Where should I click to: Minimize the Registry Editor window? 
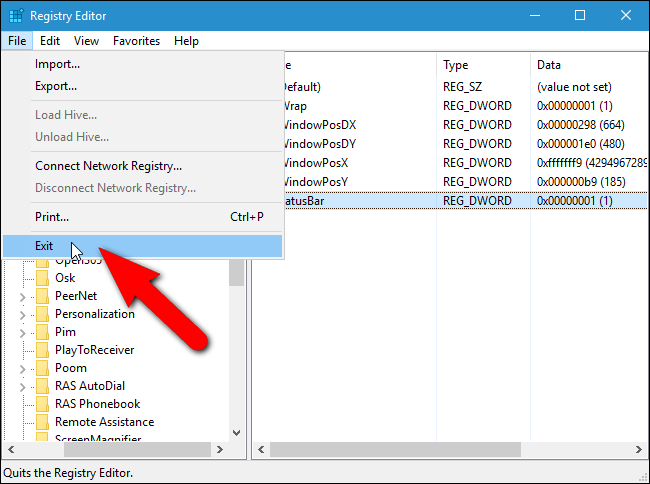coord(535,16)
